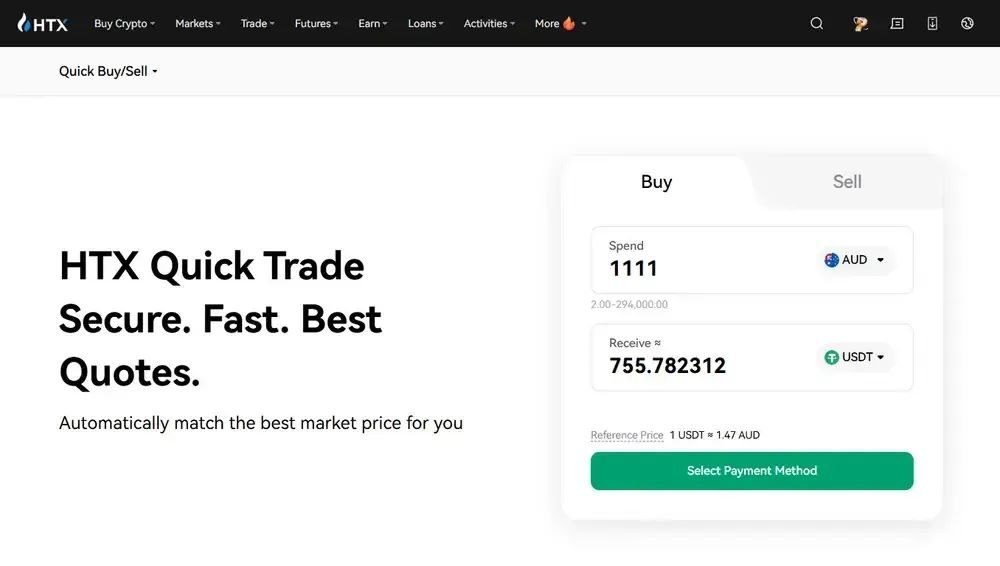
Task: Select the Buy tab
Action: (x=656, y=182)
